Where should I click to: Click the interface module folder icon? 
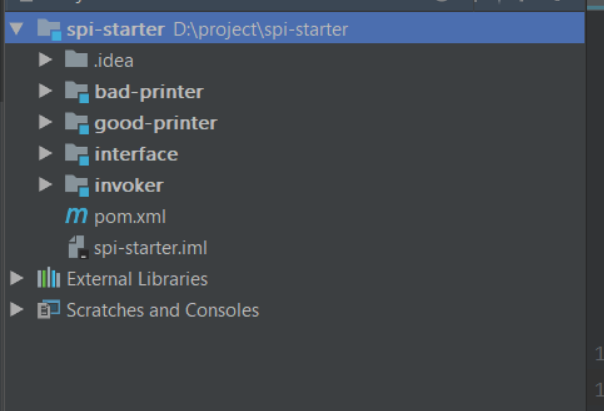pos(76,154)
